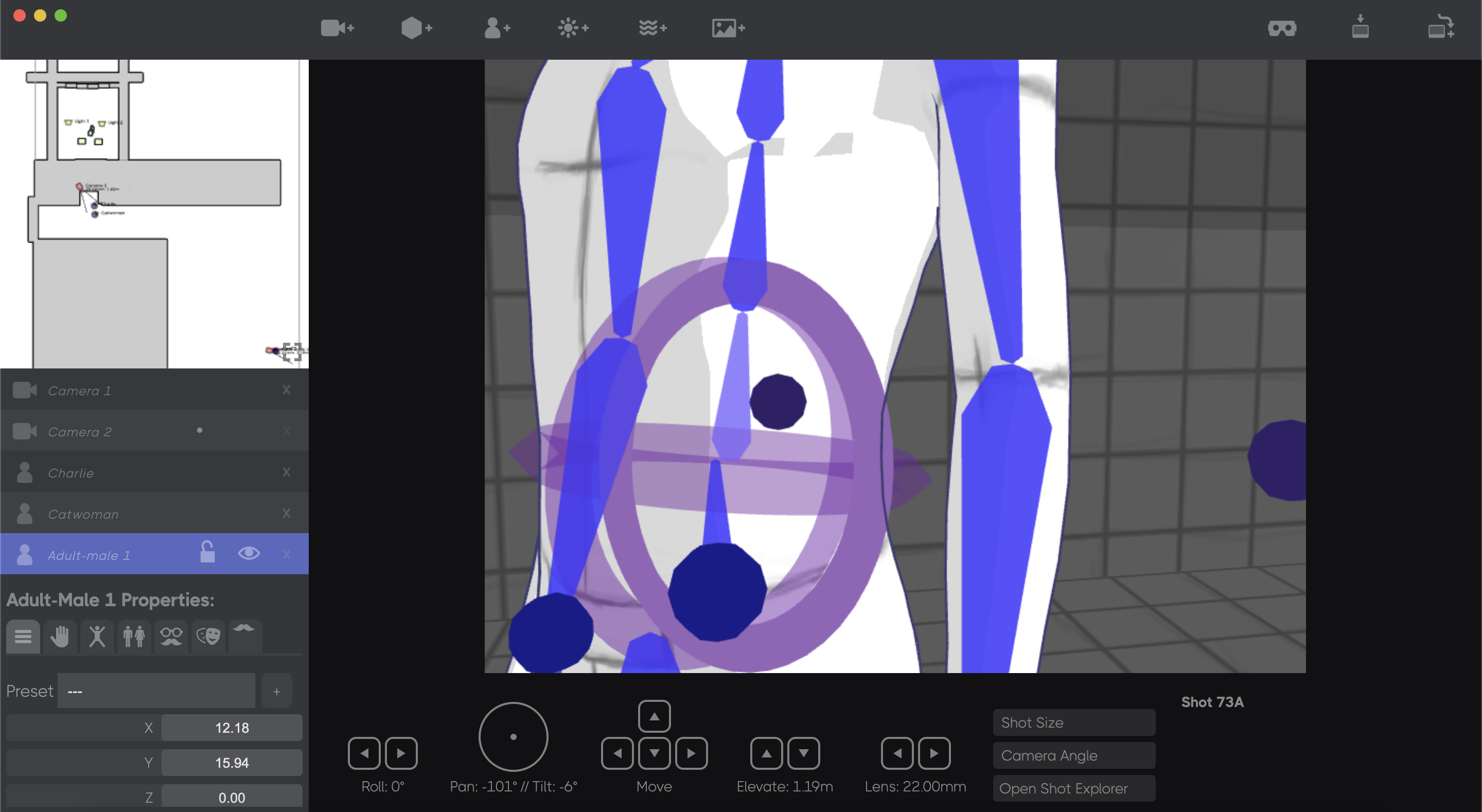Insert as new shot icon
This screenshot has height=812, width=1482.
[x=1441, y=27]
